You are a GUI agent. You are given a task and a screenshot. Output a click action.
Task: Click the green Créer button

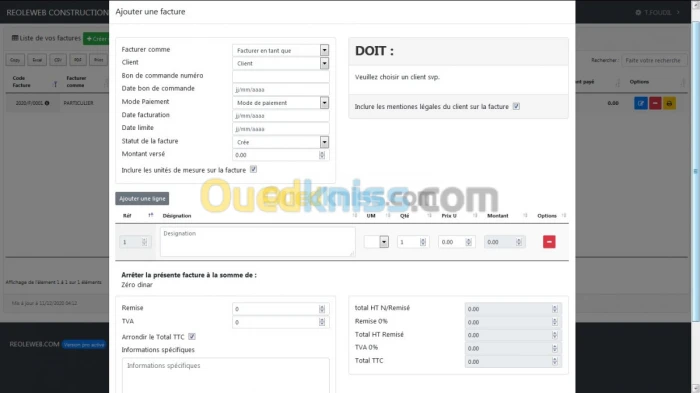click(96, 39)
